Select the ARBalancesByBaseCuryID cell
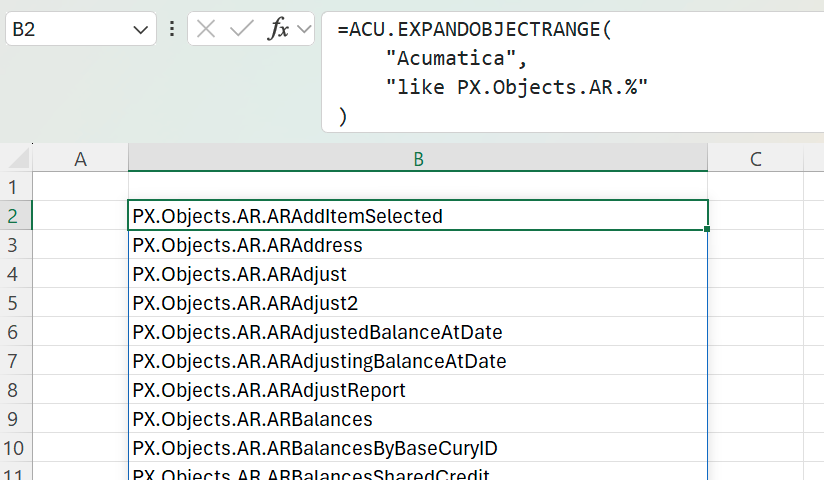The height and width of the screenshot is (480, 824). pyautogui.click(x=418, y=448)
